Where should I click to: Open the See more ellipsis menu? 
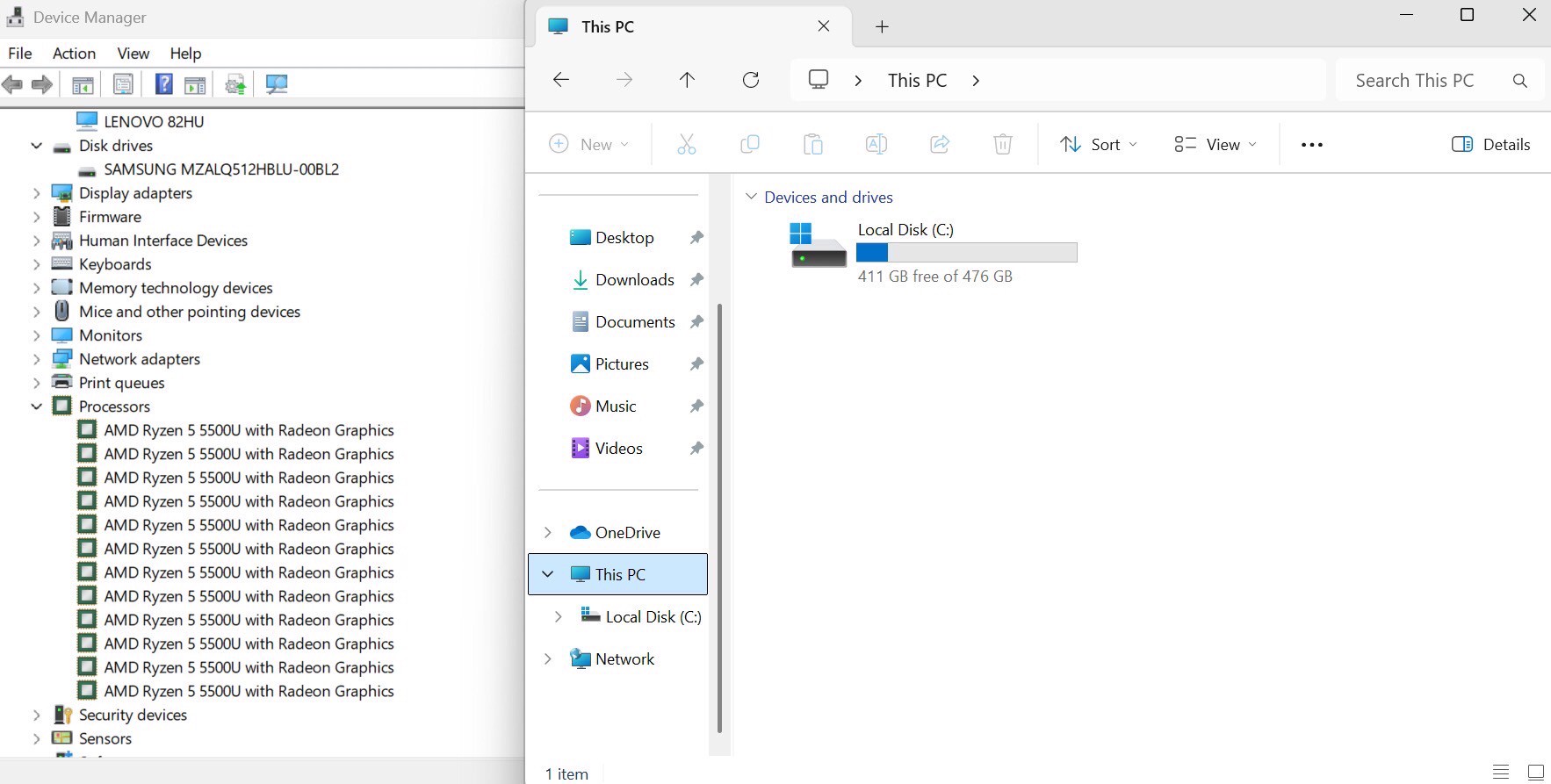click(1311, 145)
